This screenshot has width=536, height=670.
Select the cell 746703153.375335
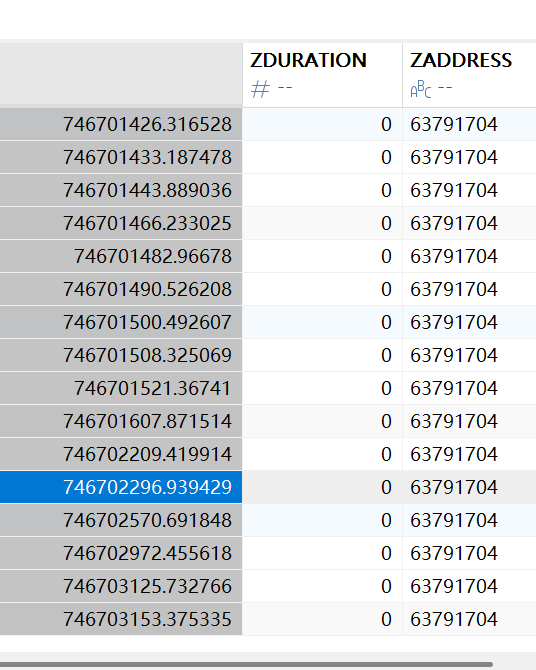tap(121, 619)
